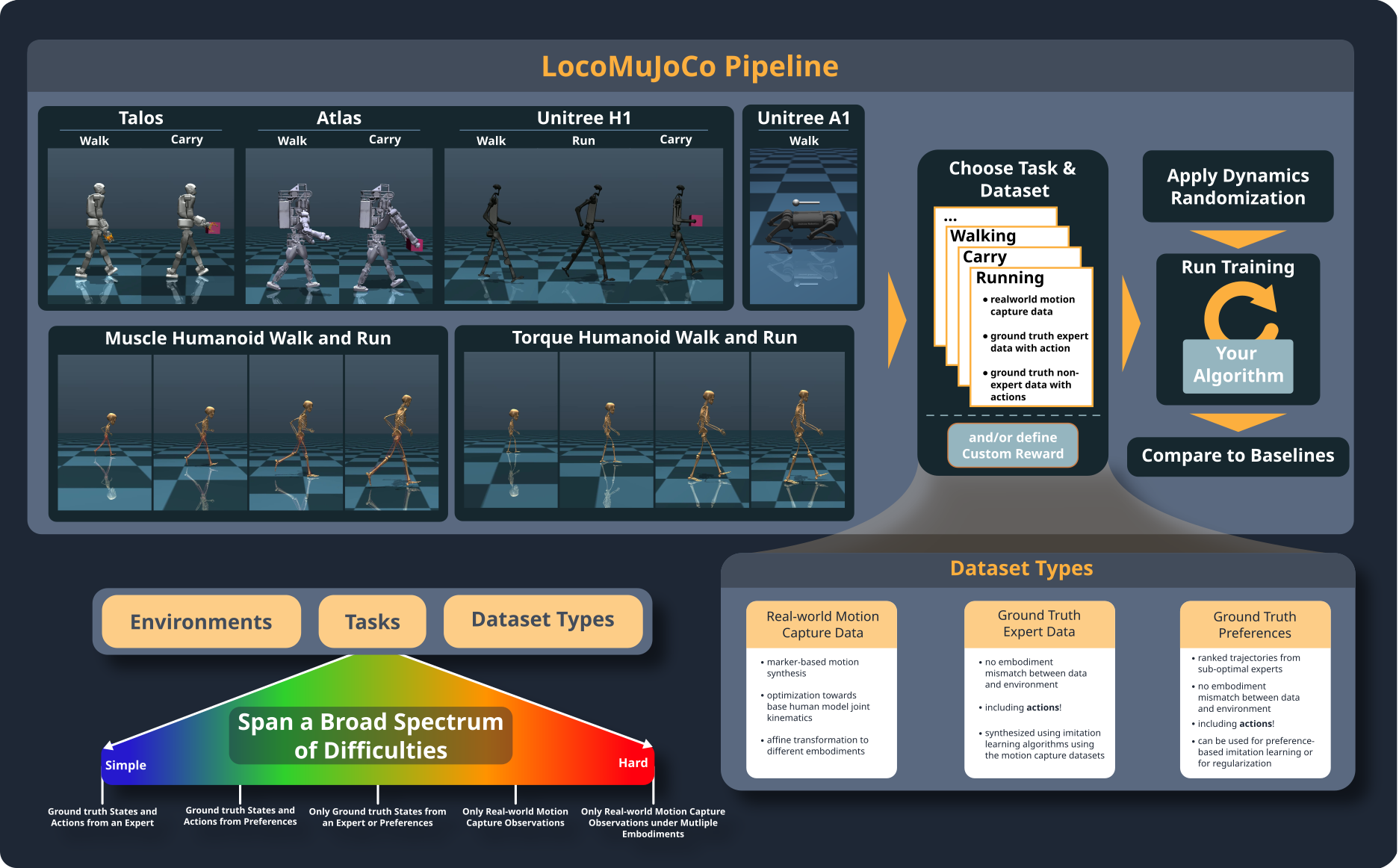Click the first Muscle Humanoid skeleton frame
Viewport: 1399px width, 868px height.
click(x=105, y=433)
